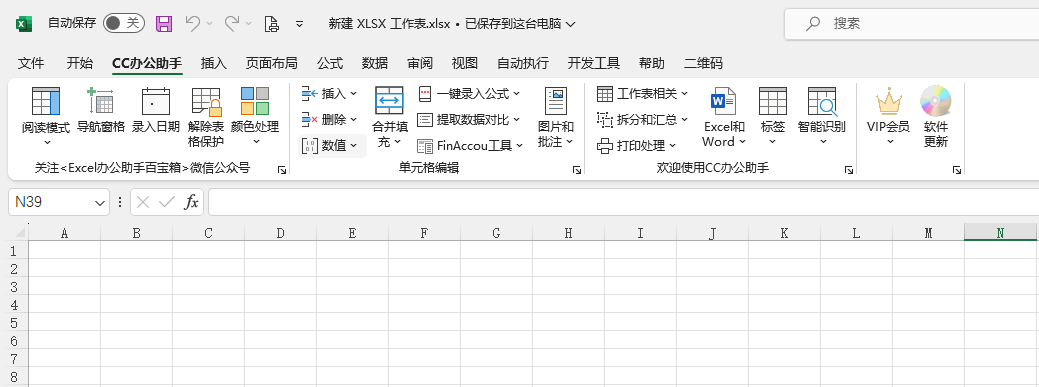The width and height of the screenshot is (1039, 387).
Task: Switch to the 开发工具 Developer tab
Action: (594, 63)
